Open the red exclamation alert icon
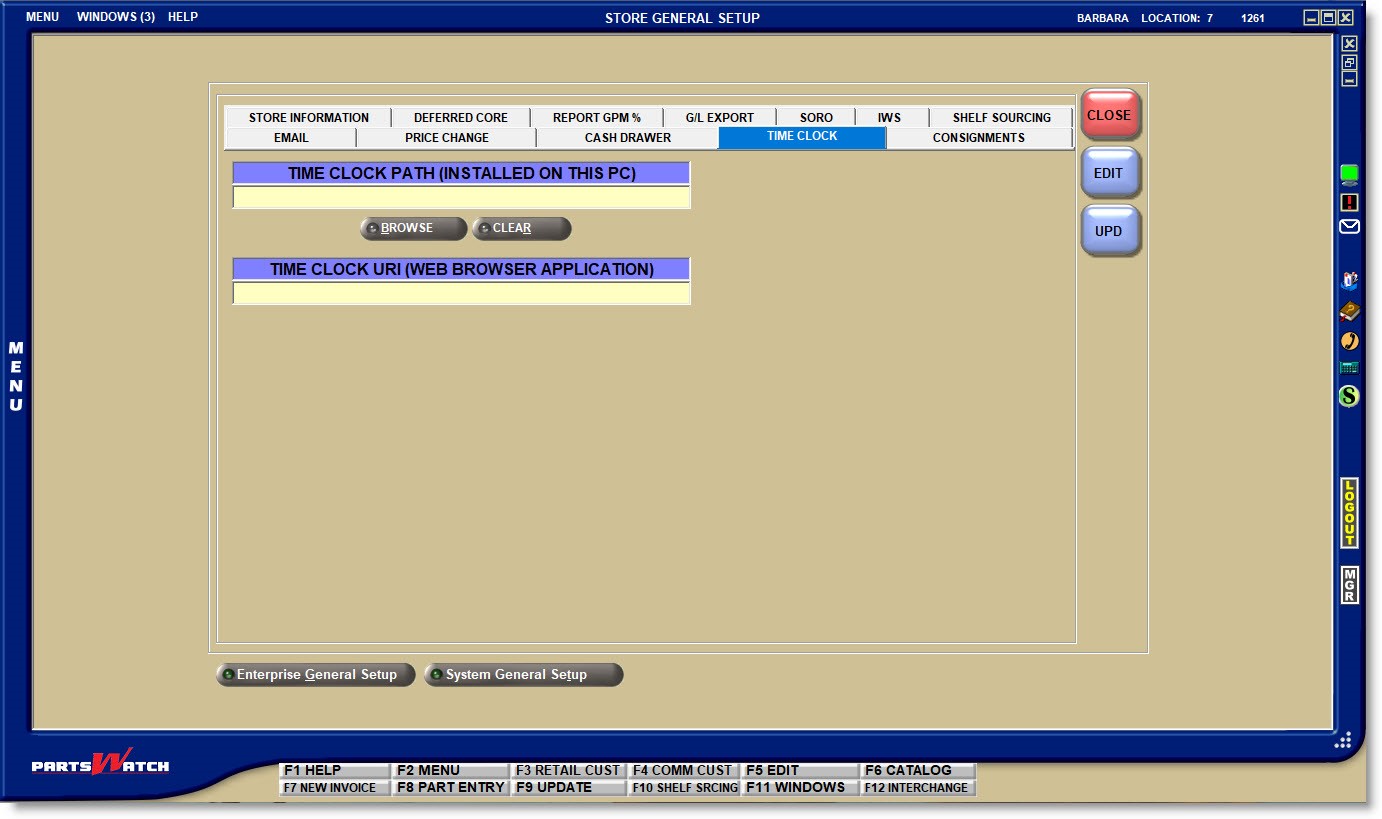This screenshot has height=819, width=1382. pyautogui.click(x=1349, y=202)
